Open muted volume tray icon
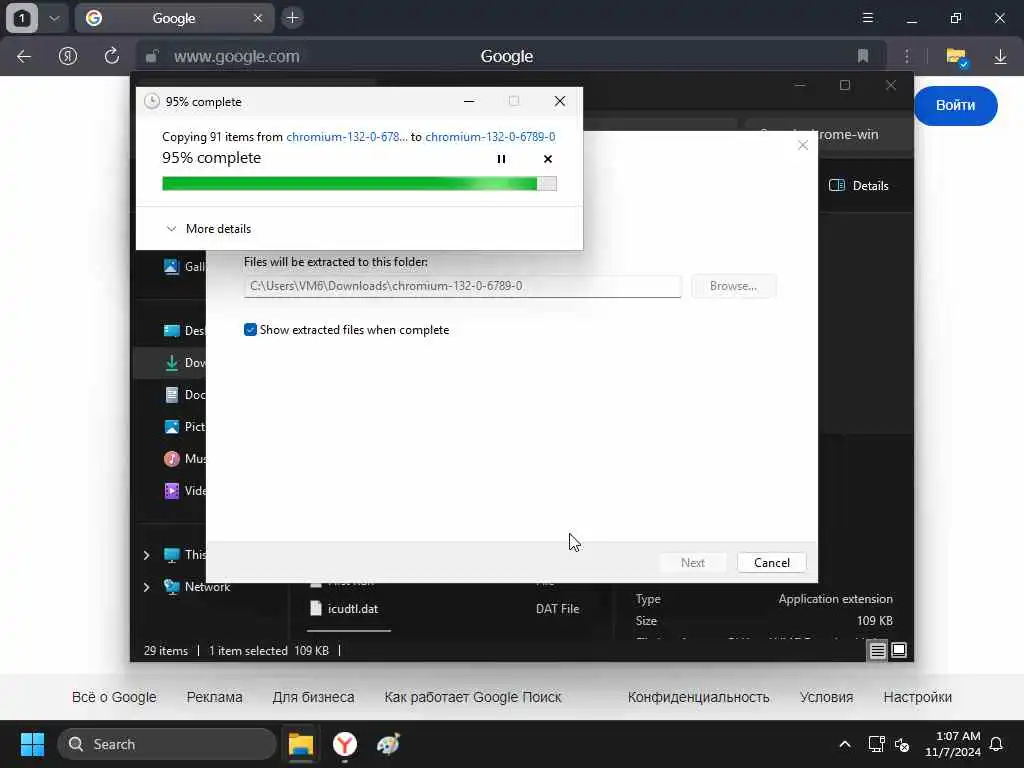Screen dimensions: 1024x768 [902, 744]
